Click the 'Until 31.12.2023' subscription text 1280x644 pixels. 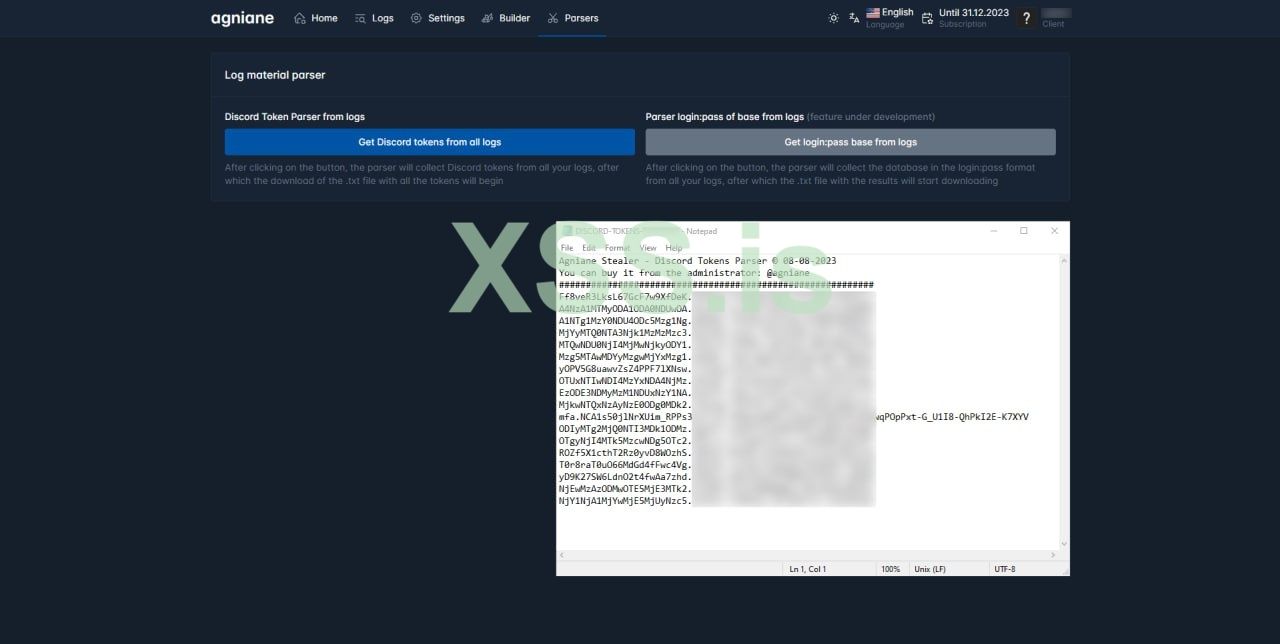[974, 13]
